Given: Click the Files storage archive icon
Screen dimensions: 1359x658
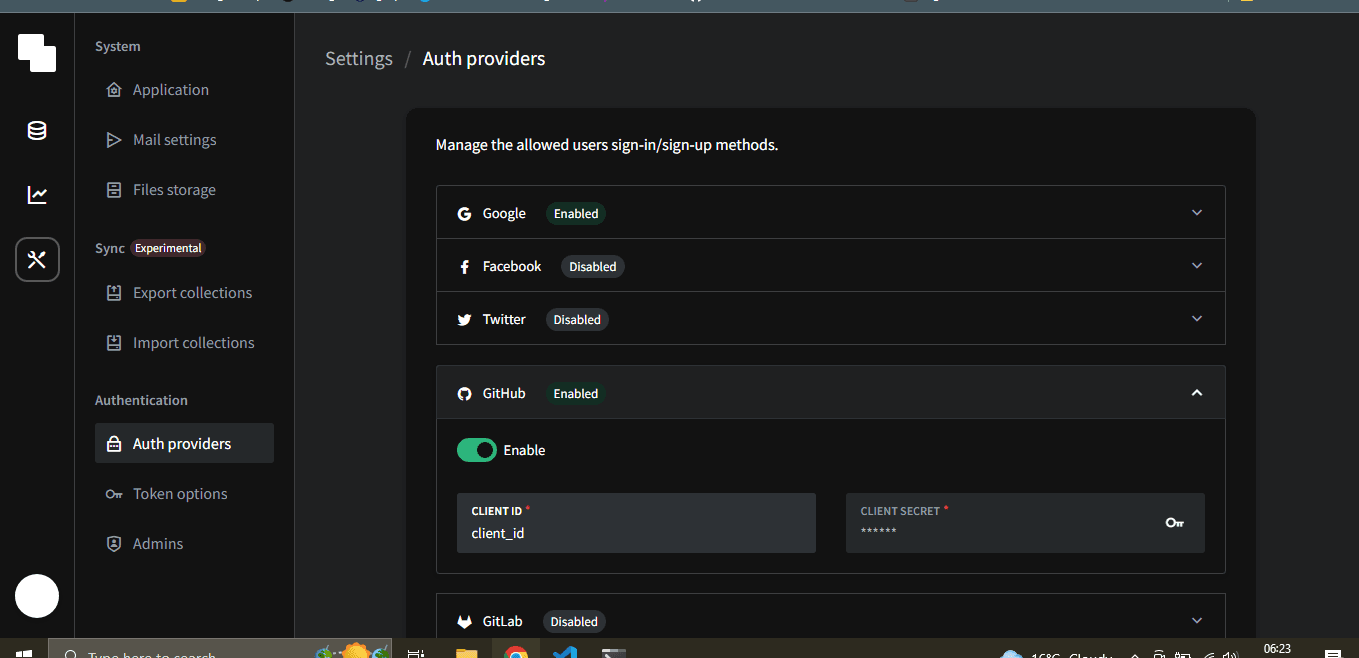Looking at the screenshot, I should click(114, 190).
